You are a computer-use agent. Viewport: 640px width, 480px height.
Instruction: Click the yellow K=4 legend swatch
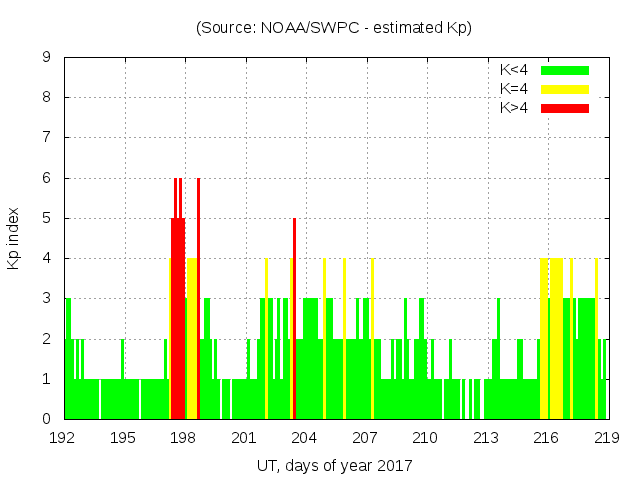[565, 89]
